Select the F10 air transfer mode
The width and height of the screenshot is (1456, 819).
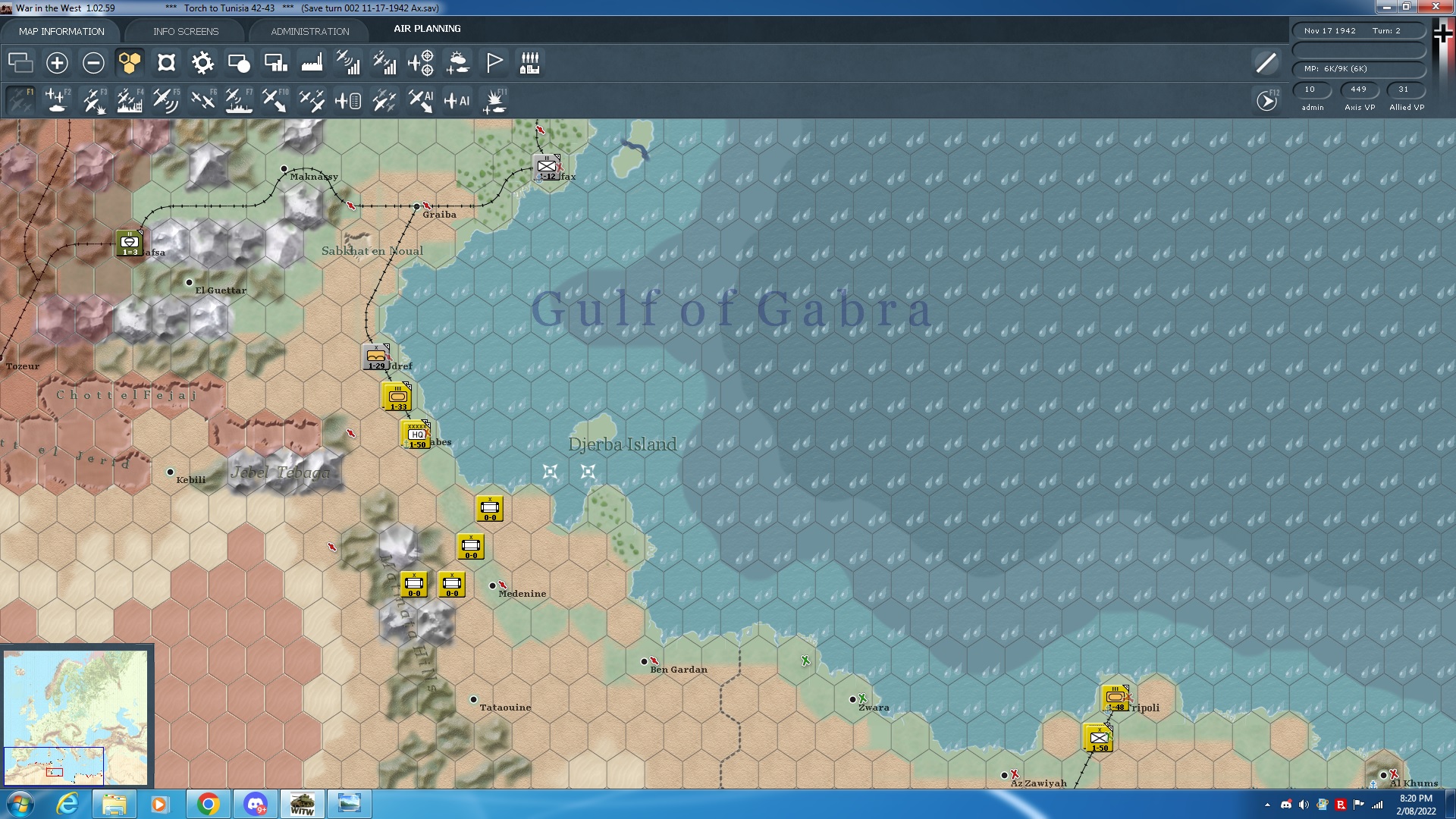[275, 100]
